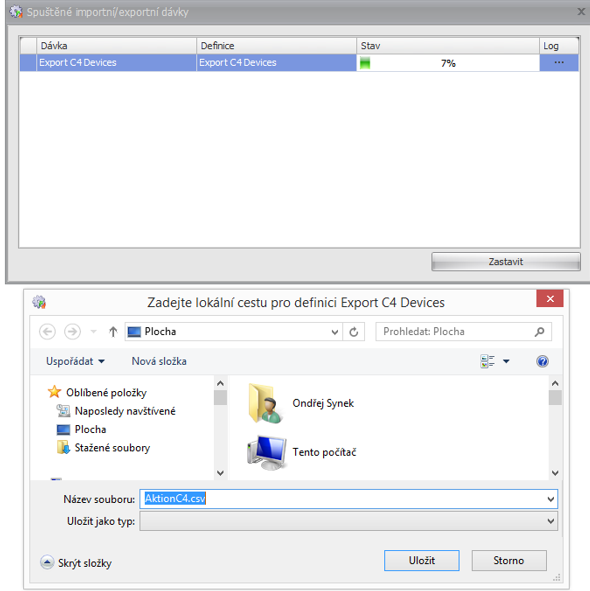590x591 pixels.
Task: Click the Oblíbené položky star icon
Action: click(54, 392)
